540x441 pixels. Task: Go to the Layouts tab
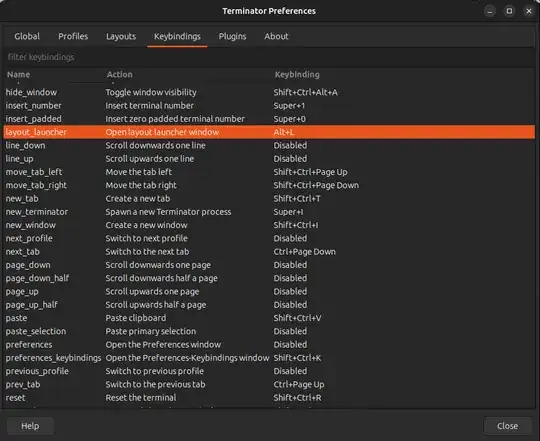121,36
